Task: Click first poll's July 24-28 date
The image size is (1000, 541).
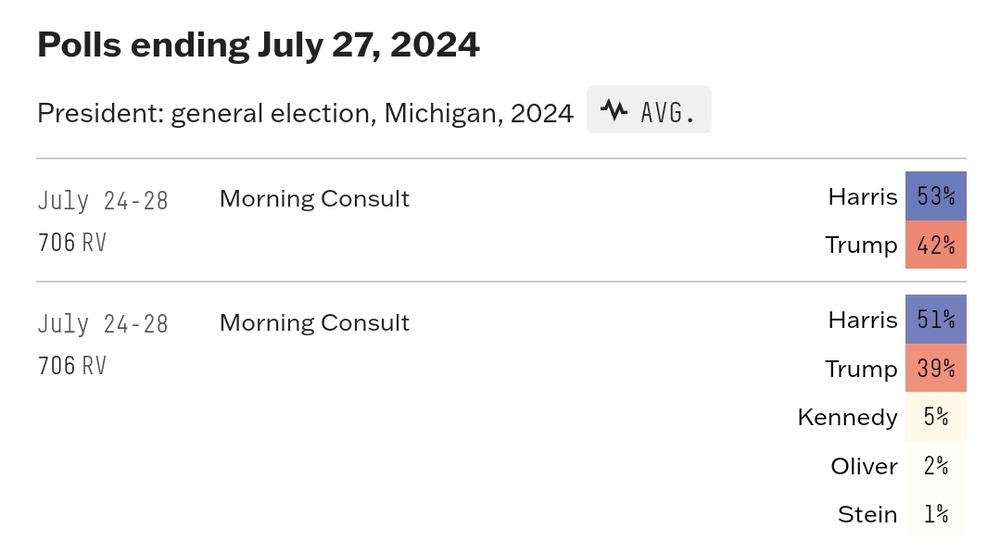Action: pyautogui.click(x=103, y=200)
